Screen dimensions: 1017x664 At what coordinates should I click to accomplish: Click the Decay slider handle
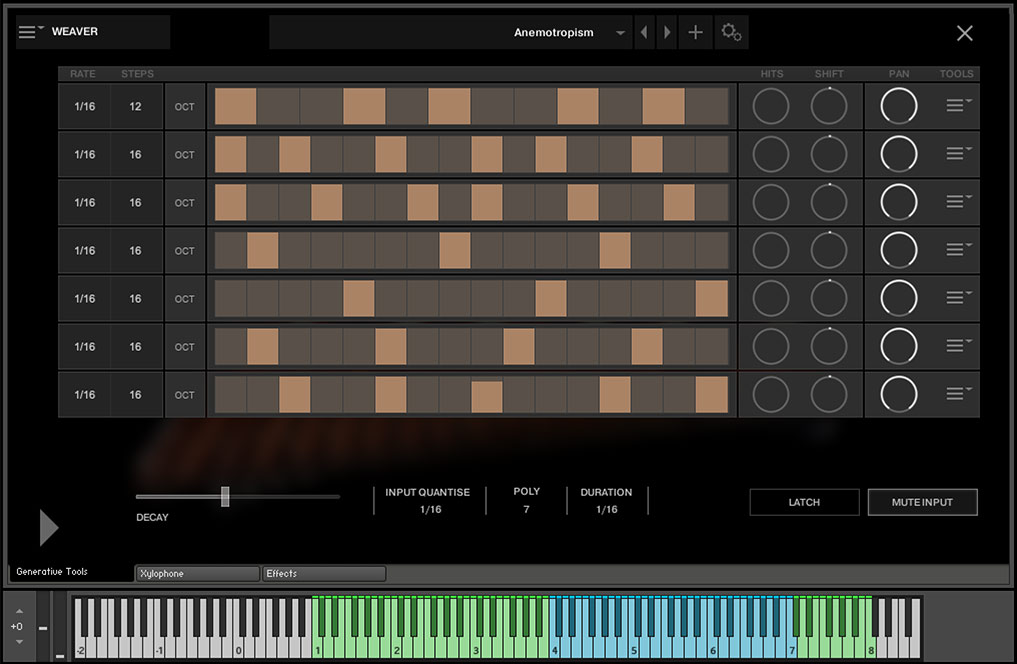[x=225, y=496]
